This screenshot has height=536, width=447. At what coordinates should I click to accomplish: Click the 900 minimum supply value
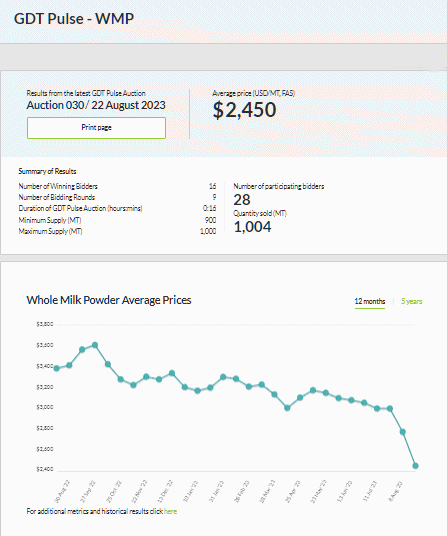tap(211, 220)
